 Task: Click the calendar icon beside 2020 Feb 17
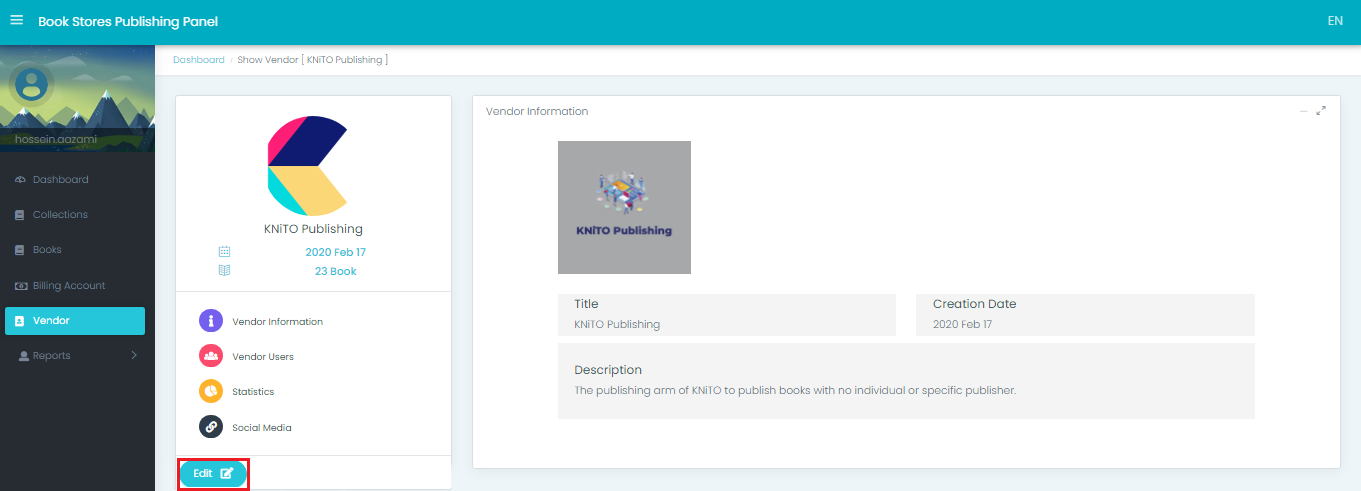(225, 252)
